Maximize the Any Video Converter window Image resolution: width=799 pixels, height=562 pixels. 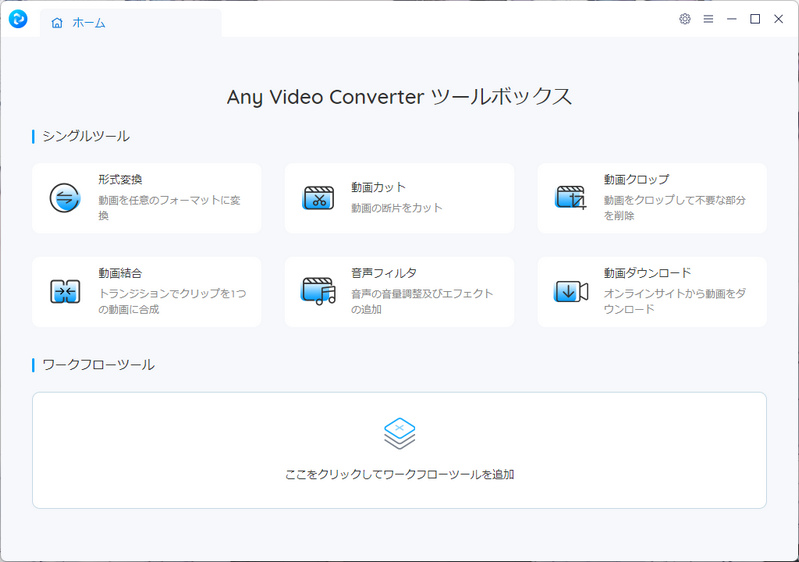click(x=755, y=19)
